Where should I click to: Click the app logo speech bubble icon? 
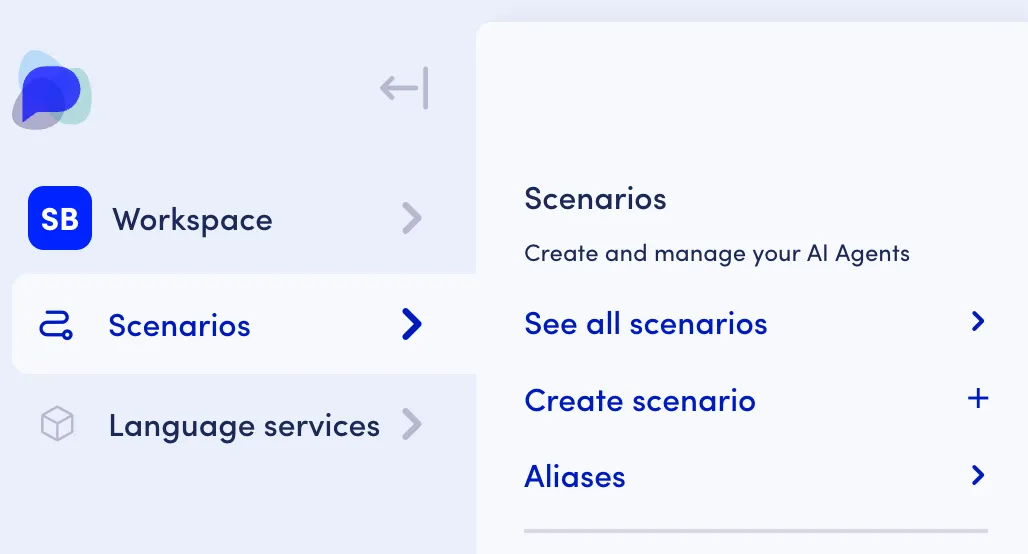(x=52, y=90)
